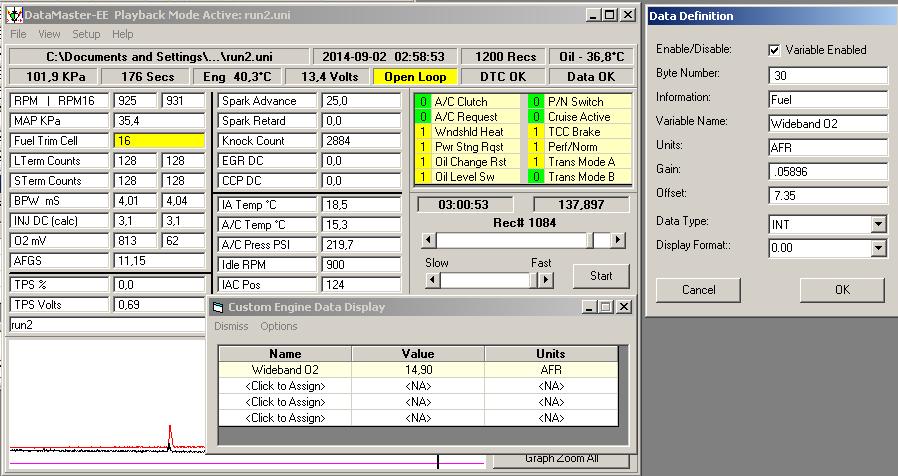Click the red spike in the graph
The height and width of the screenshot is (476, 898).
170,438
